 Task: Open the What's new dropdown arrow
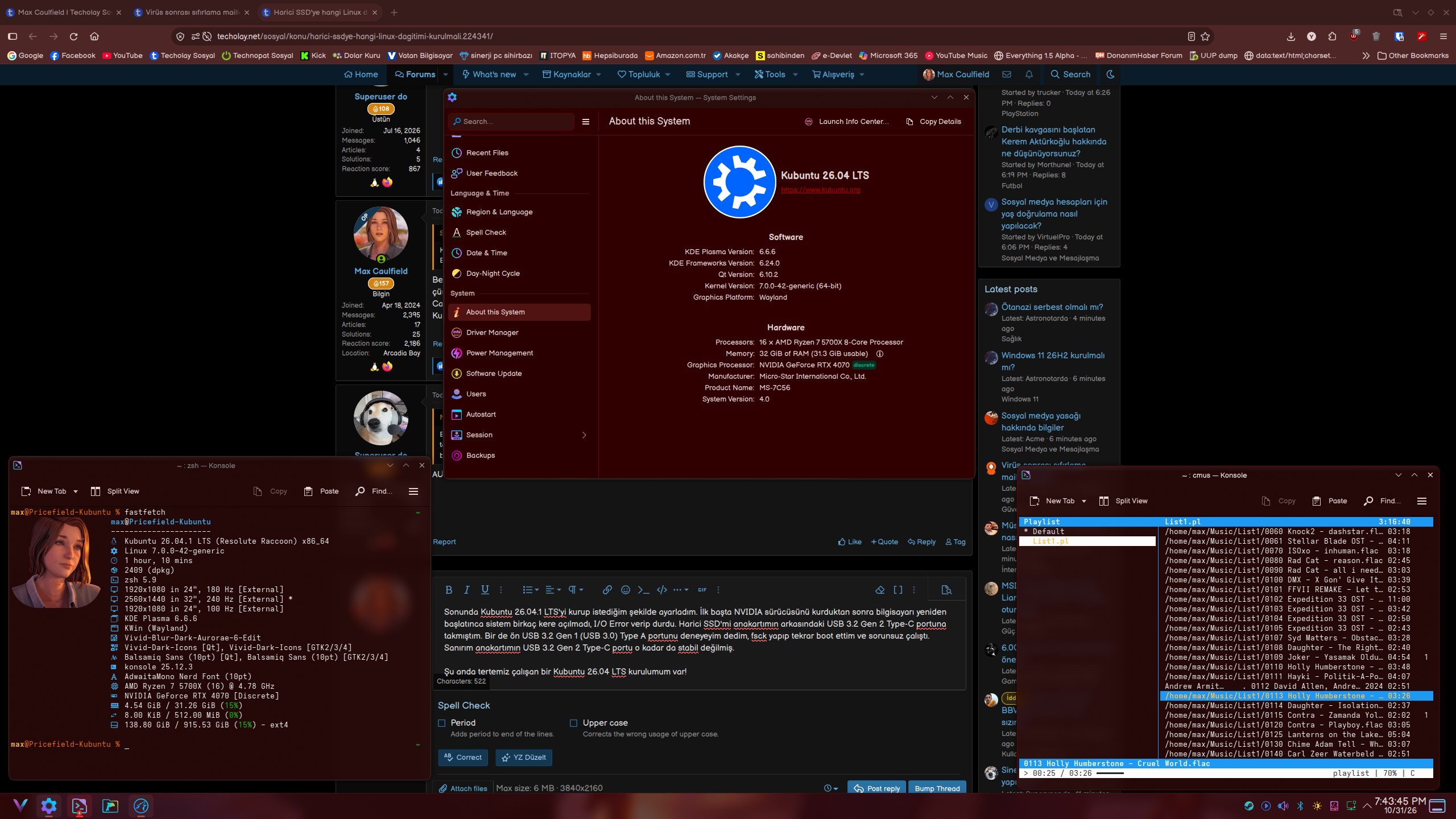pos(526,75)
